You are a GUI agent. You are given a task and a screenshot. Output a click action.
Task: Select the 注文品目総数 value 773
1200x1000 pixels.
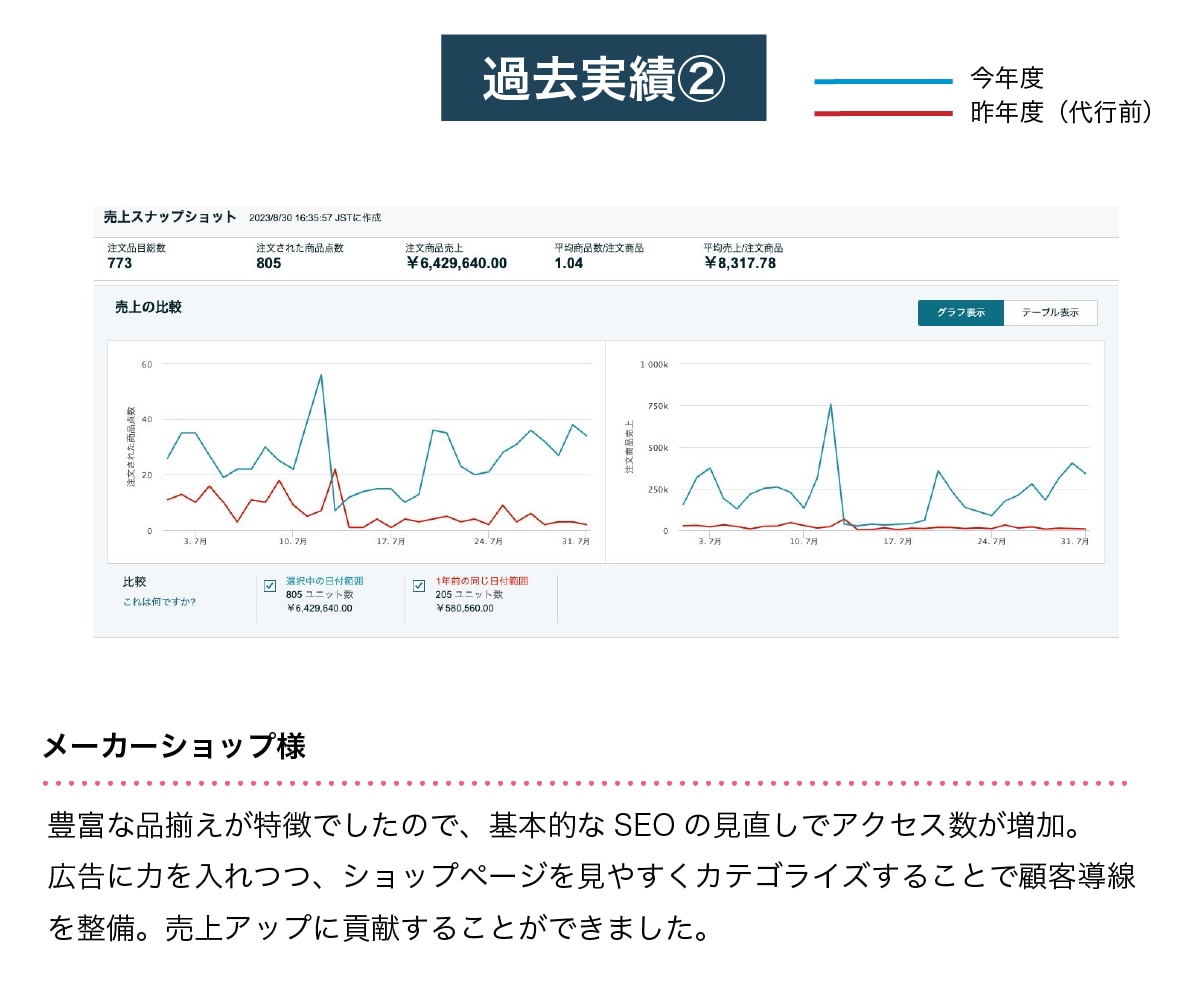pos(119,264)
